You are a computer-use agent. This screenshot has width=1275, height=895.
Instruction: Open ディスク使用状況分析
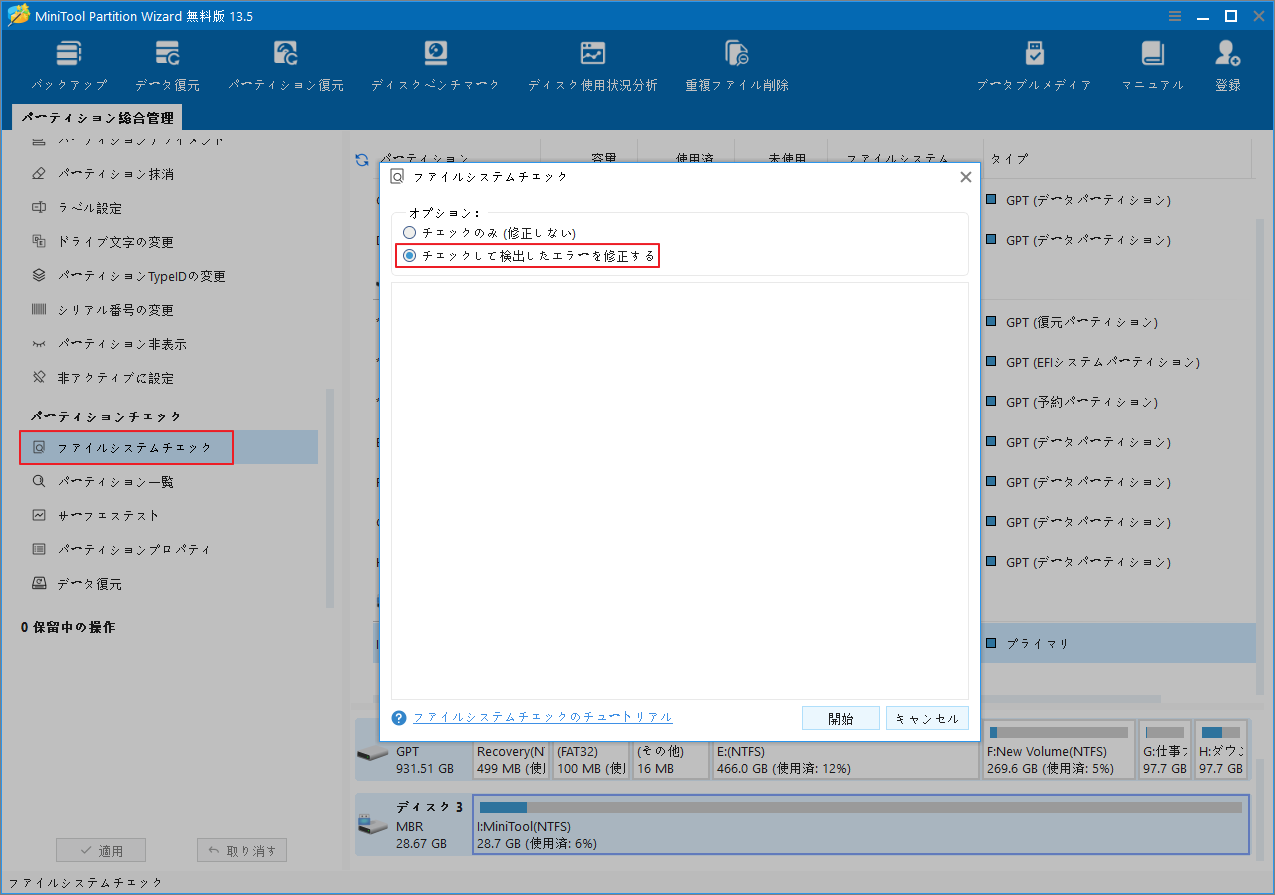pos(592,62)
